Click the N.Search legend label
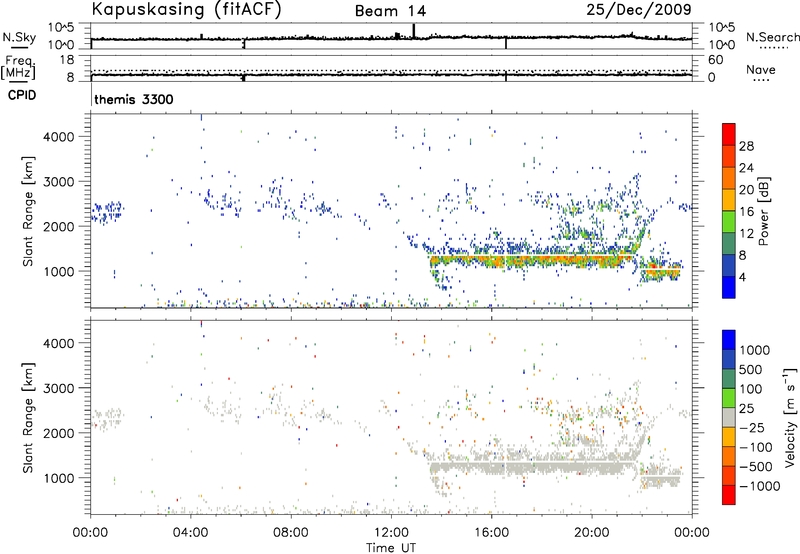This screenshot has width=800, height=554. tap(773, 37)
